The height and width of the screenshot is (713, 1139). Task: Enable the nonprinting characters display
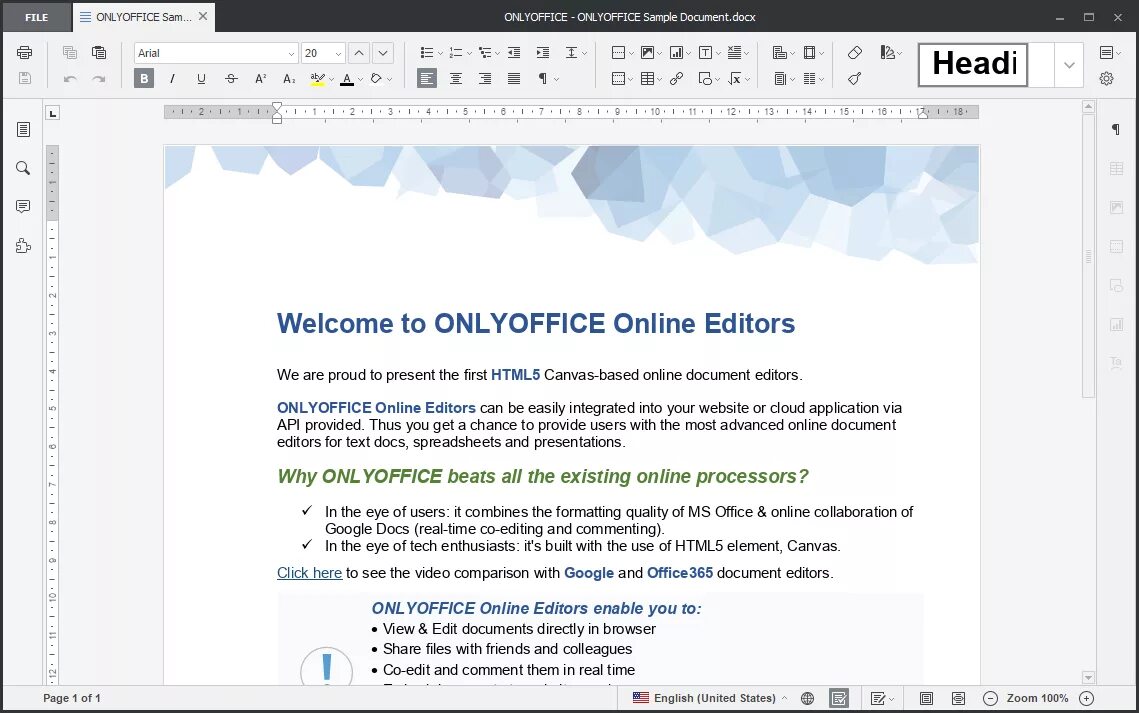click(542, 77)
